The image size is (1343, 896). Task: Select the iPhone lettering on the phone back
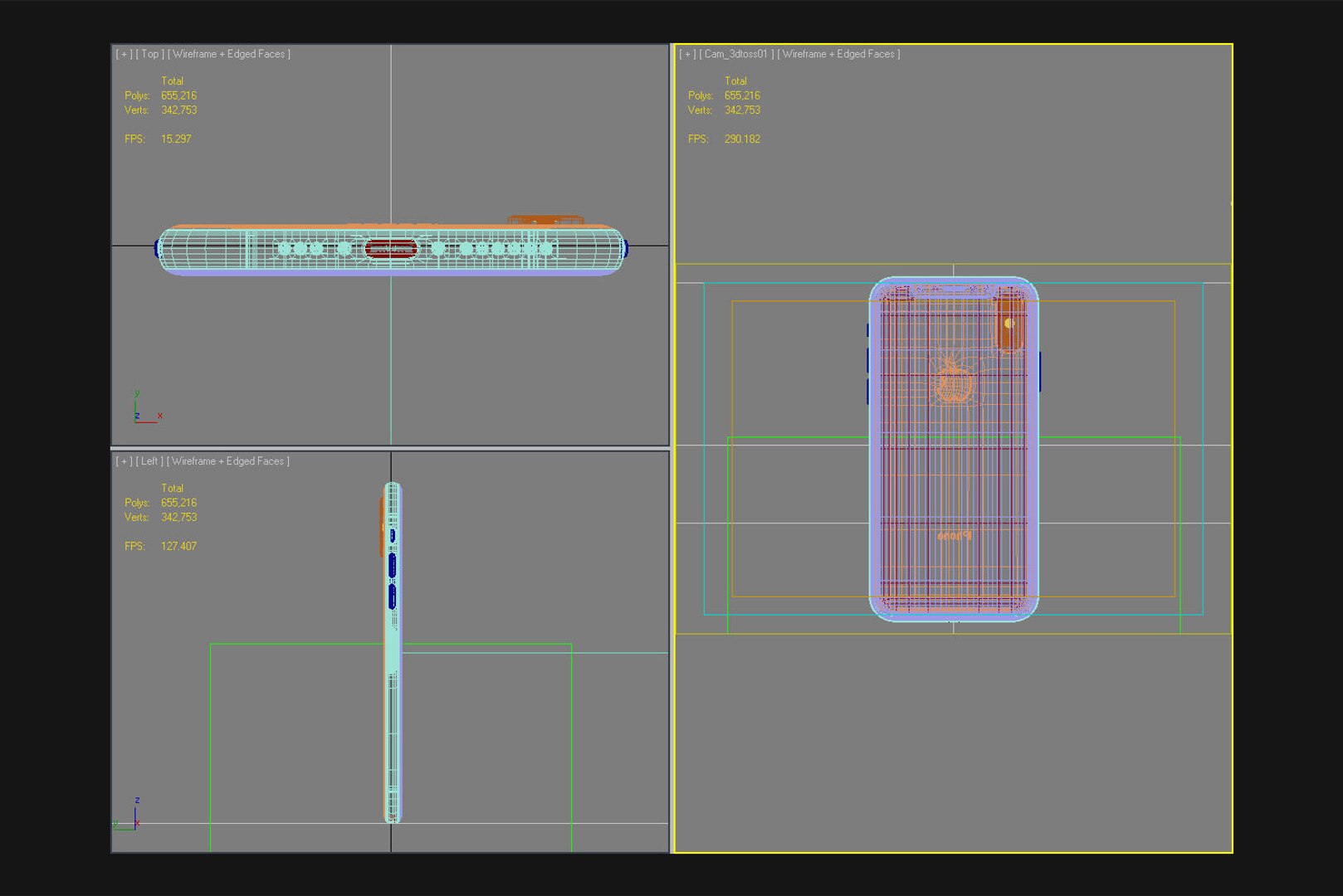coord(955,536)
